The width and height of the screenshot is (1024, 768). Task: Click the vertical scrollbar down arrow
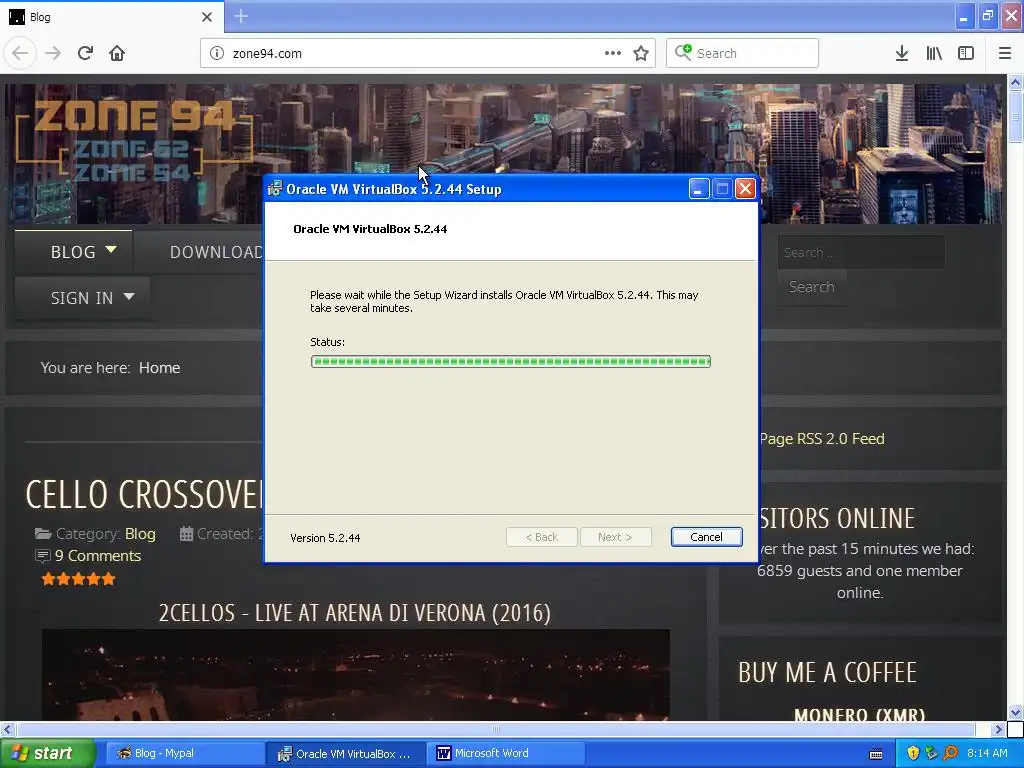1016,712
